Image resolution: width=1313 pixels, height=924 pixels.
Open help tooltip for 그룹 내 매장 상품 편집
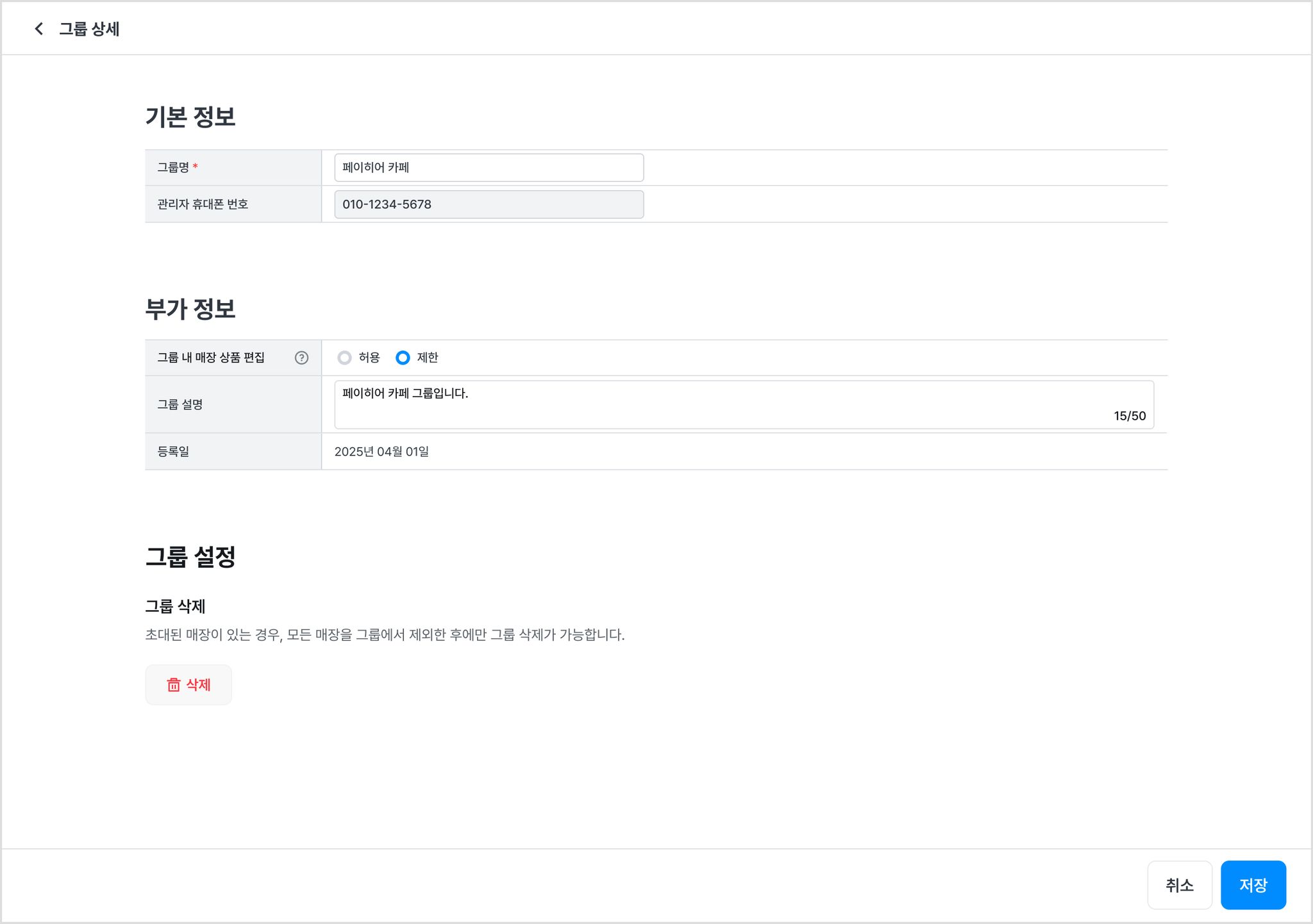tap(301, 358)
